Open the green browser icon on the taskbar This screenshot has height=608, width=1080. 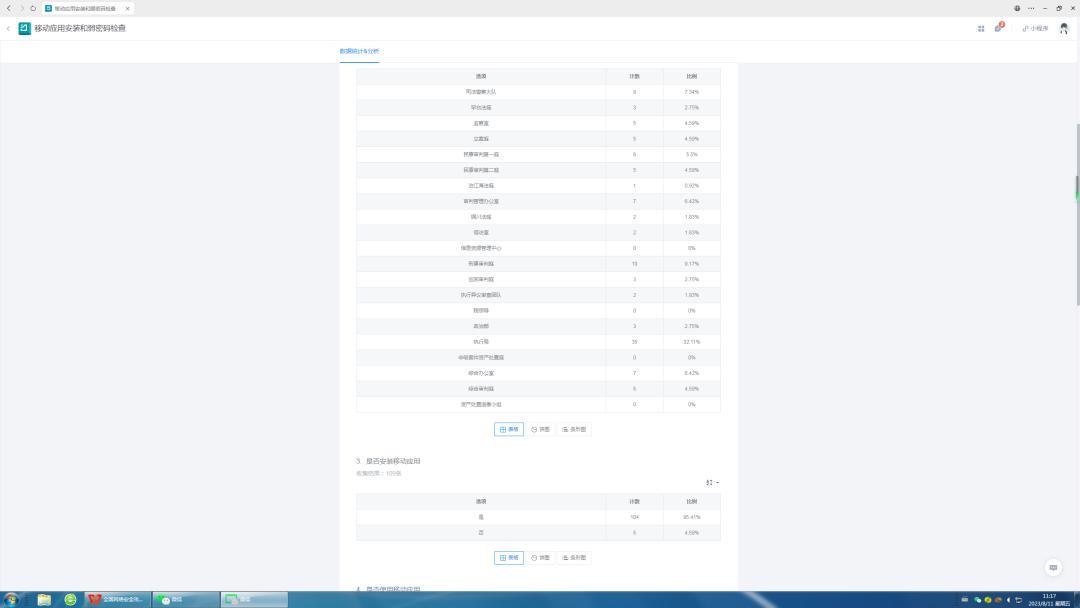pos(70,600)
